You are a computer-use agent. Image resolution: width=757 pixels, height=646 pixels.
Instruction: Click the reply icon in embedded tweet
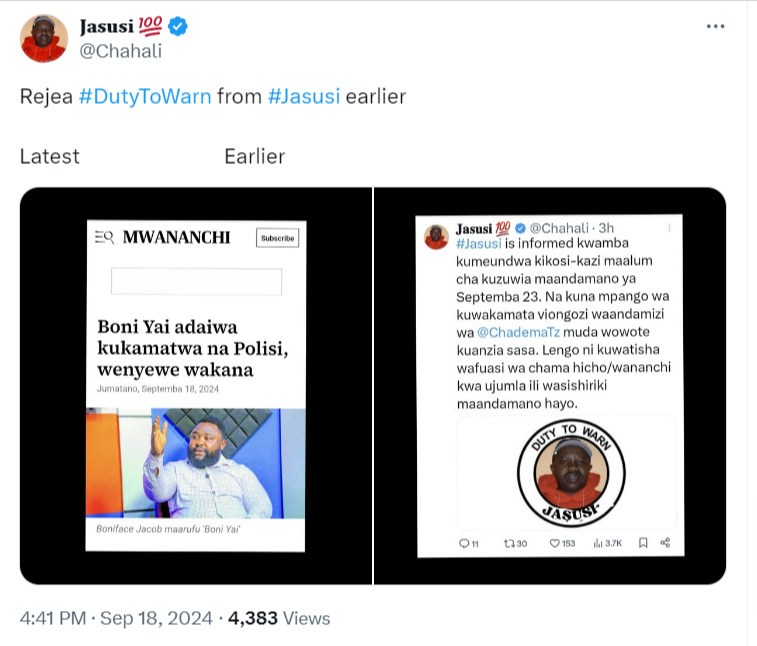click(x=464, y=544)
